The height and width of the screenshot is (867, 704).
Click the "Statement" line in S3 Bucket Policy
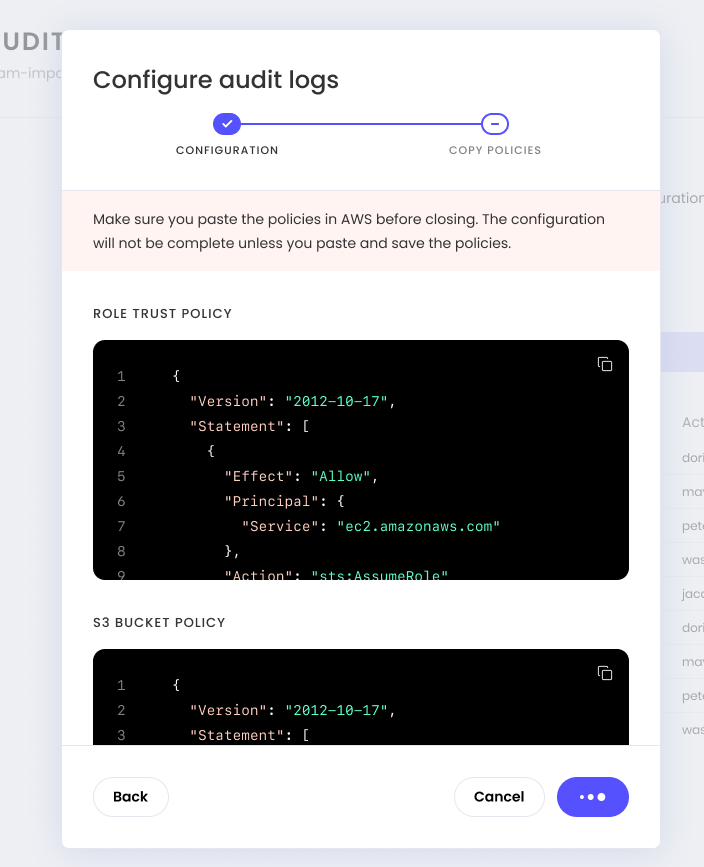tap(249, 735)
